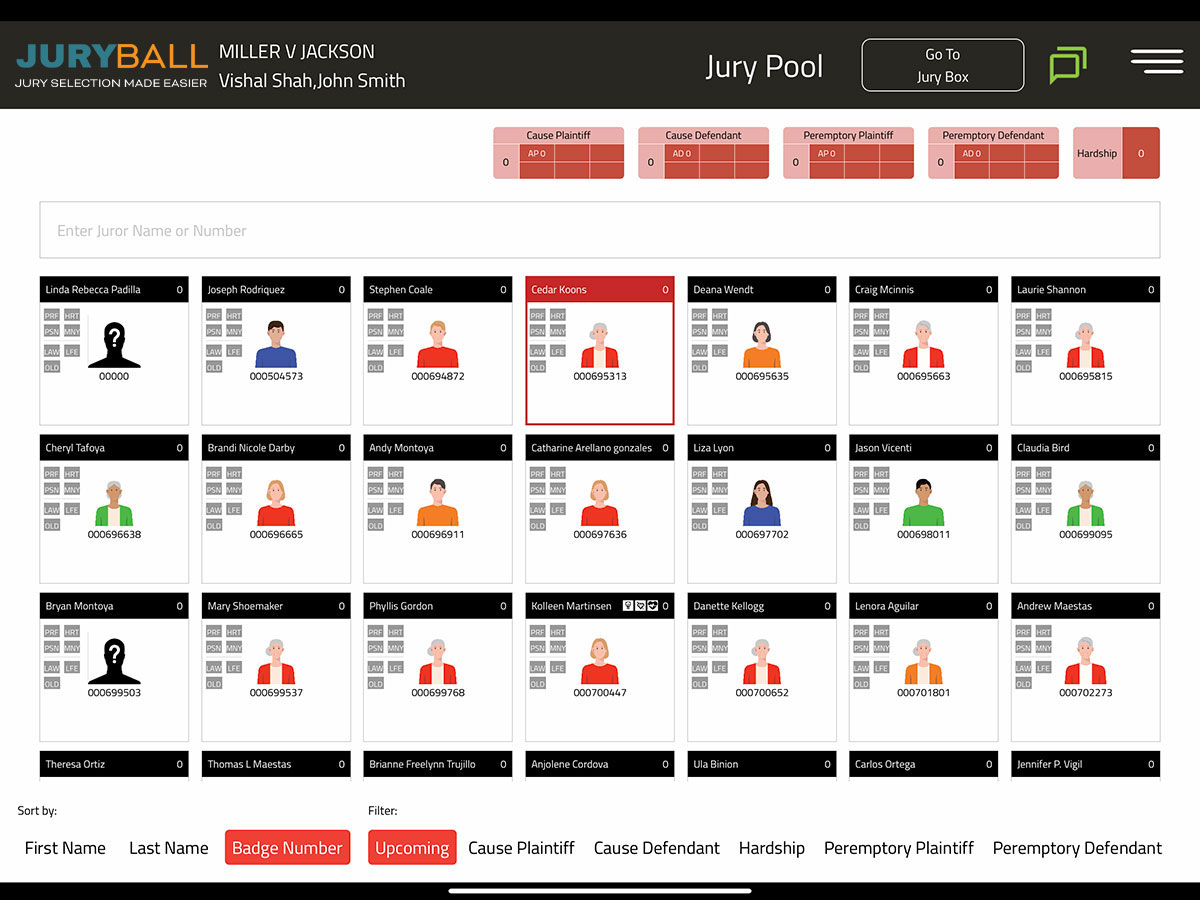1200x900 pixels.
Task: Click Liza Lyon's avatar image
Action: (x=761, y=502)
